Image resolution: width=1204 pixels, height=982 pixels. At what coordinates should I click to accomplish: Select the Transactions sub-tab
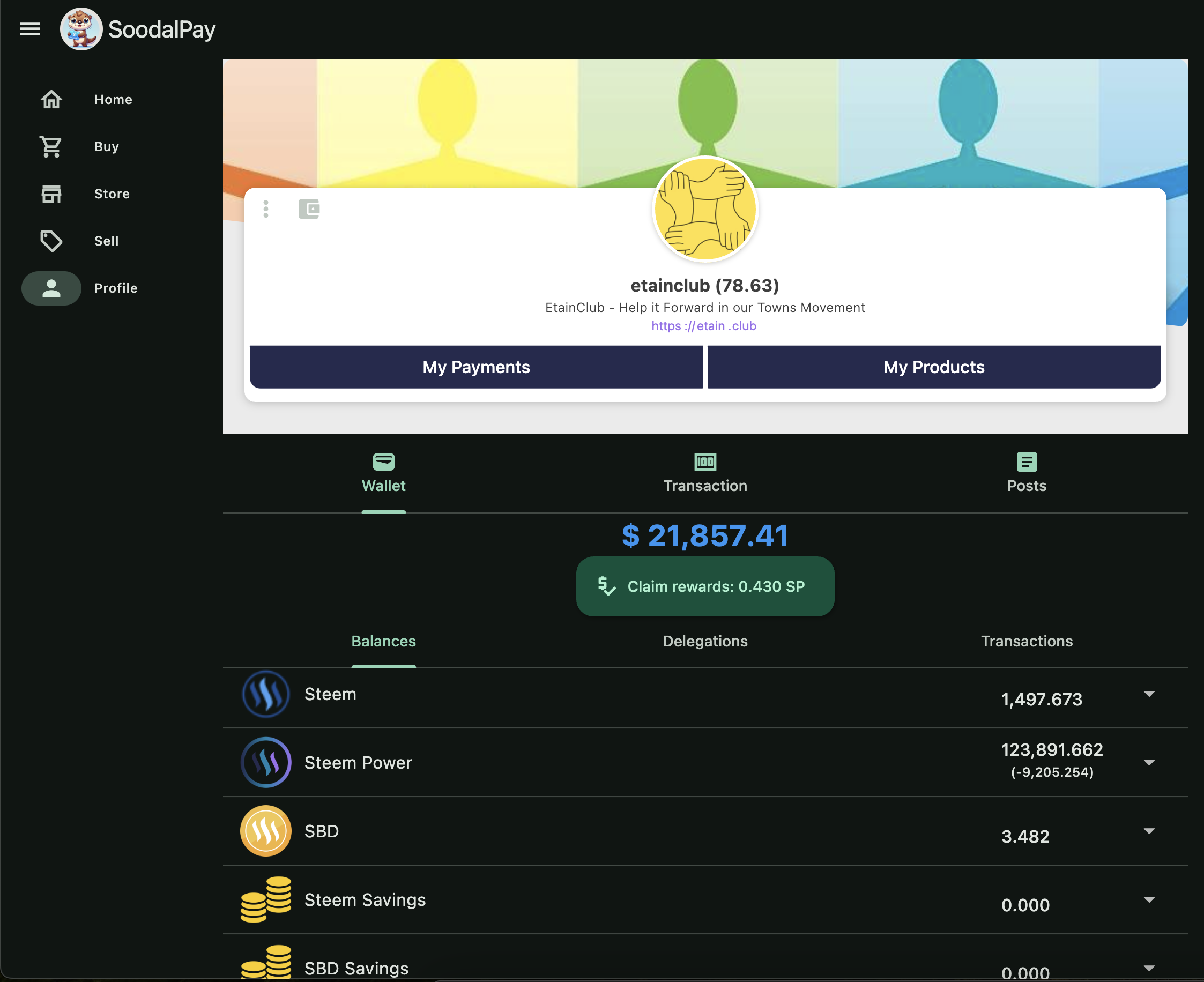point(1027,641)
